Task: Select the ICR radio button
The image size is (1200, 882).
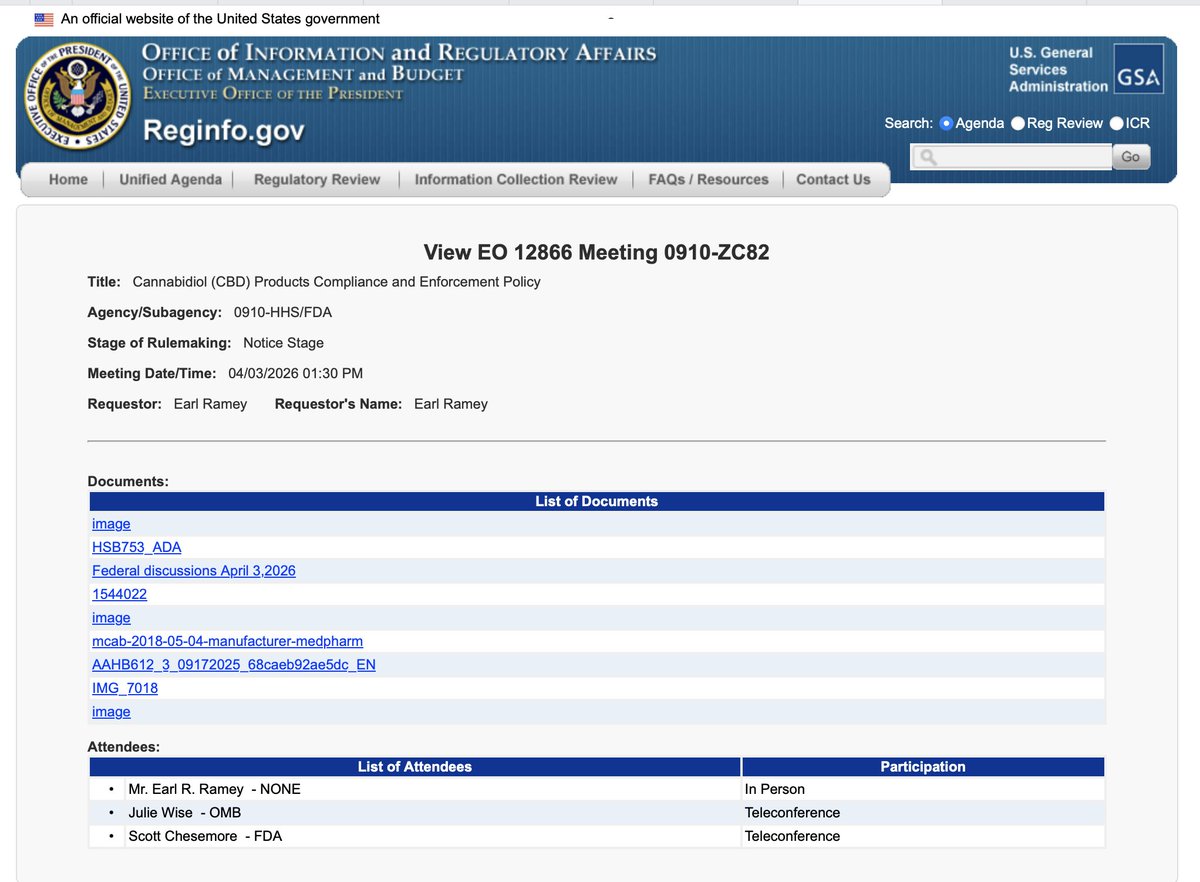Action: pyautogui.click(x=1117, y=123)
